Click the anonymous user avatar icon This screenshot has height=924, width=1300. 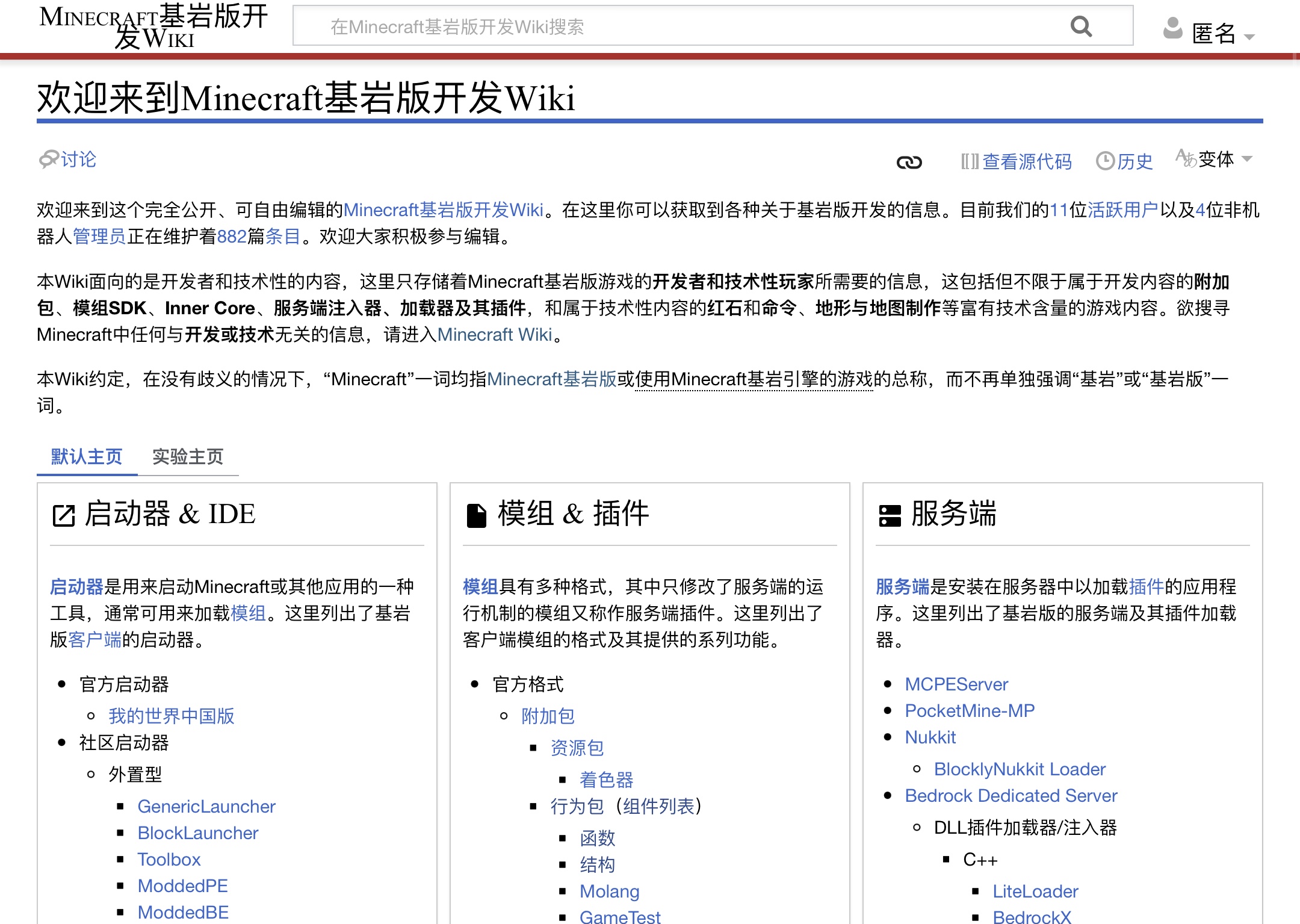pyautogui.click(x=1172, y=28)
